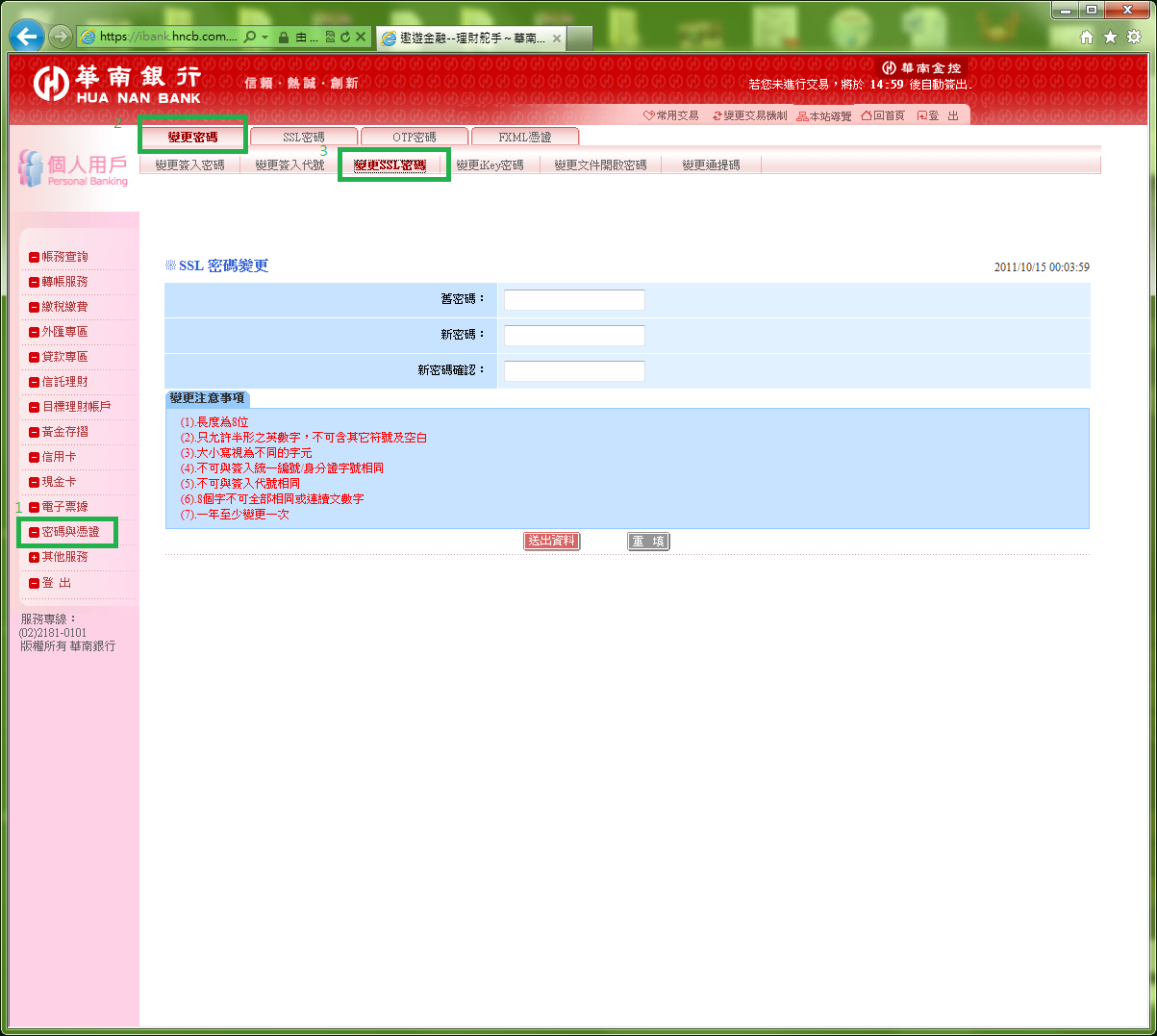
Task: Click the 華南金控 logo at top right
Action: [x=921, y=68]
